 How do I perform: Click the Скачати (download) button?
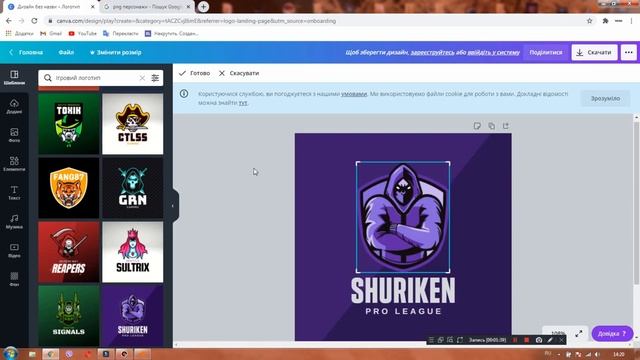tap(594, 52)
